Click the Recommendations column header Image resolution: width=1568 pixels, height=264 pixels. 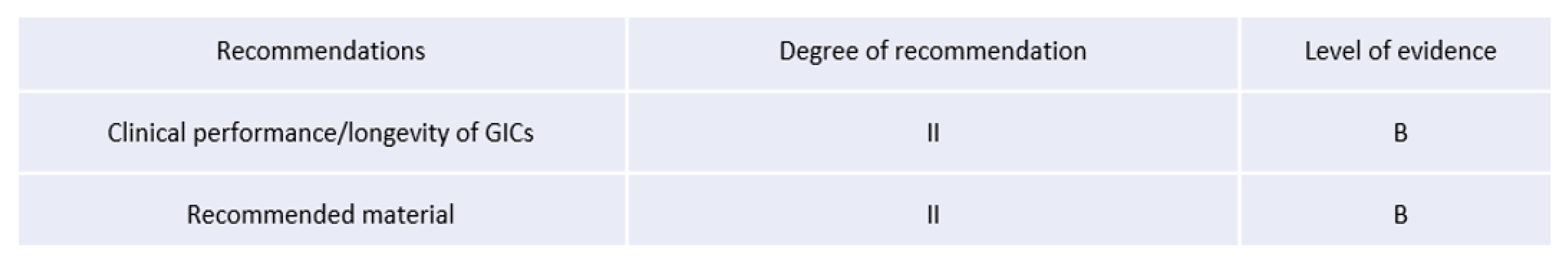point(320,51)
